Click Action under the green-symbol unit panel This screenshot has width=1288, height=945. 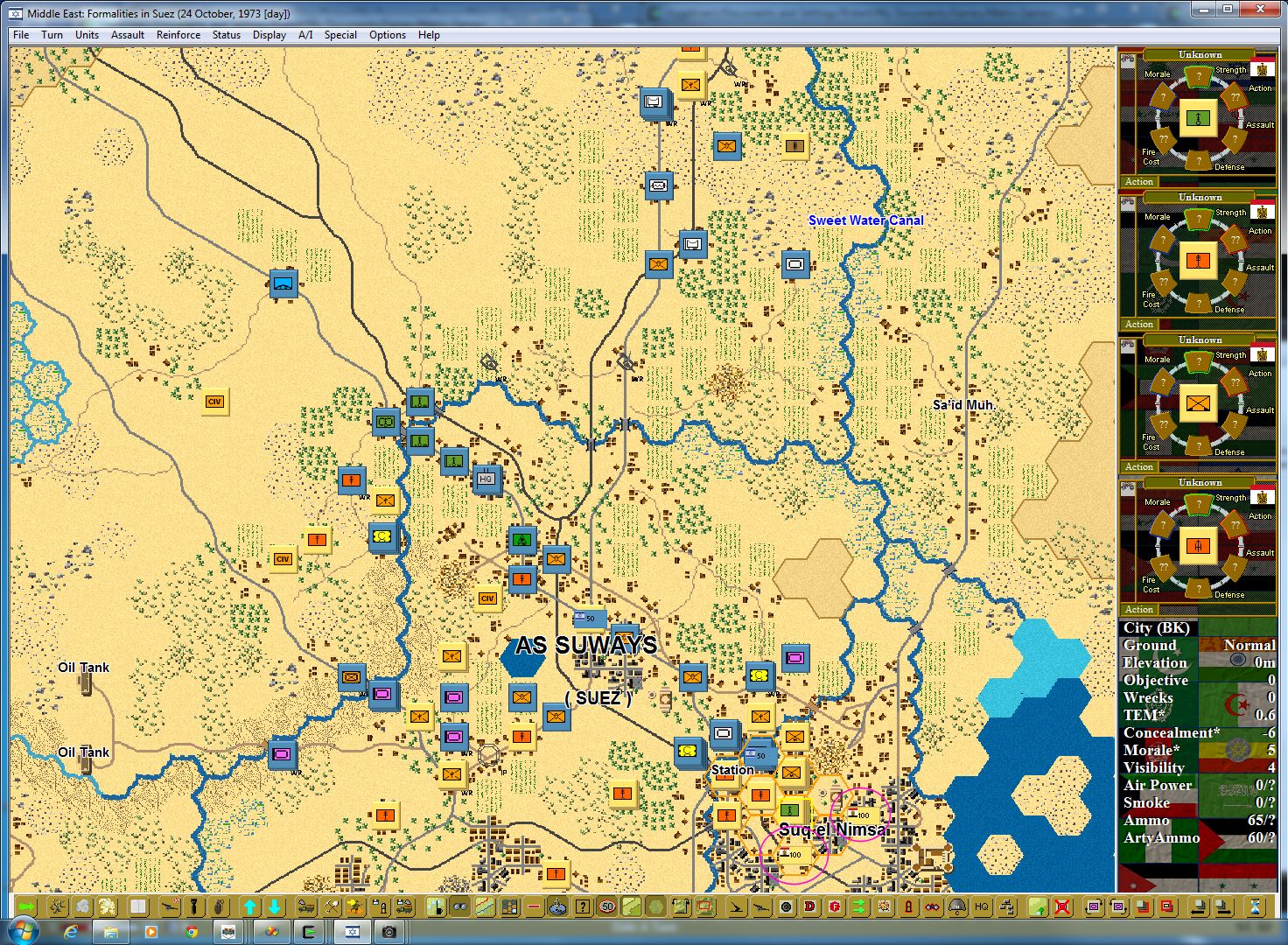click(x=1139, y=182)
